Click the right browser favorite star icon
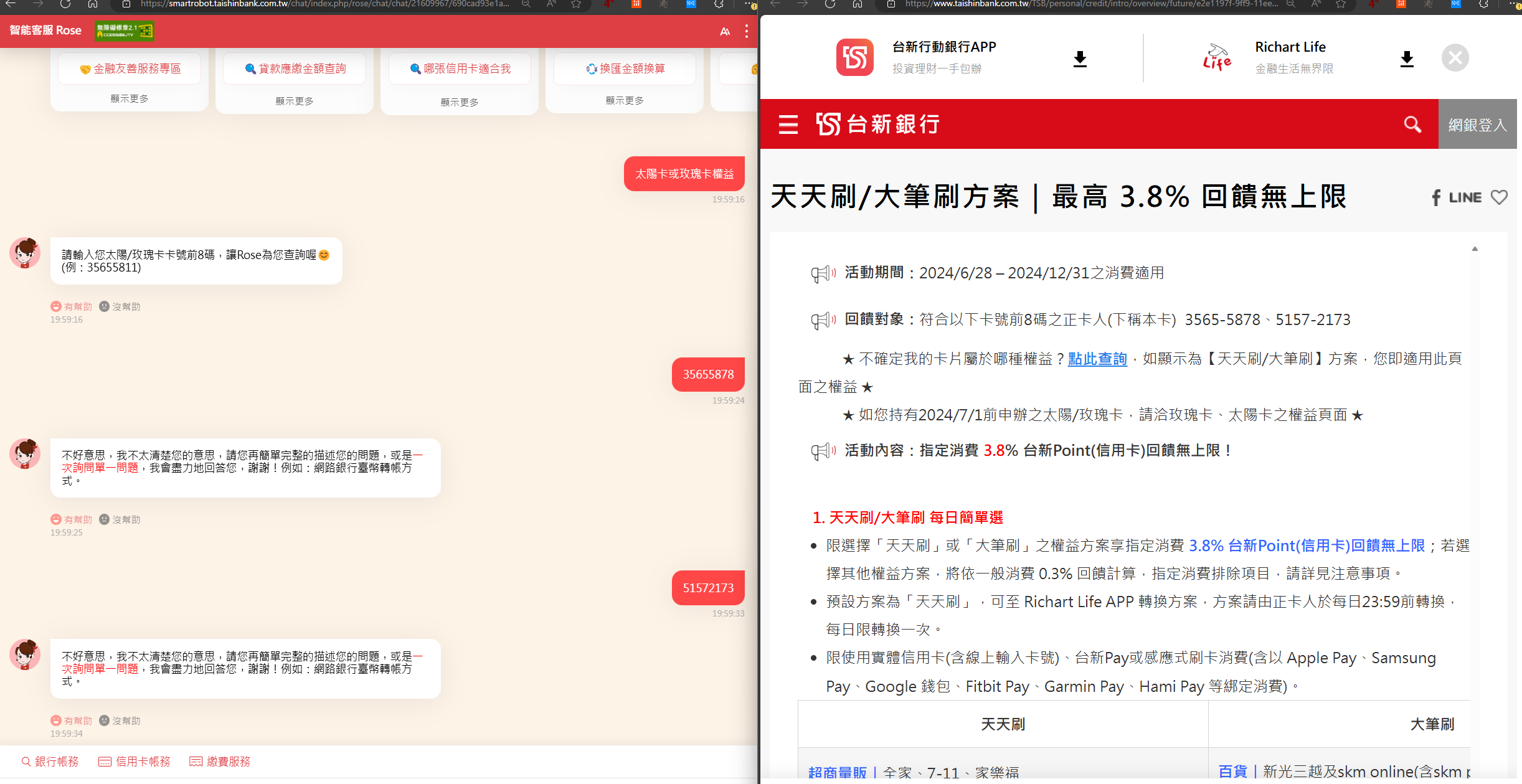Screen dimensions: 1522x784 click(x=1341, y=4)
